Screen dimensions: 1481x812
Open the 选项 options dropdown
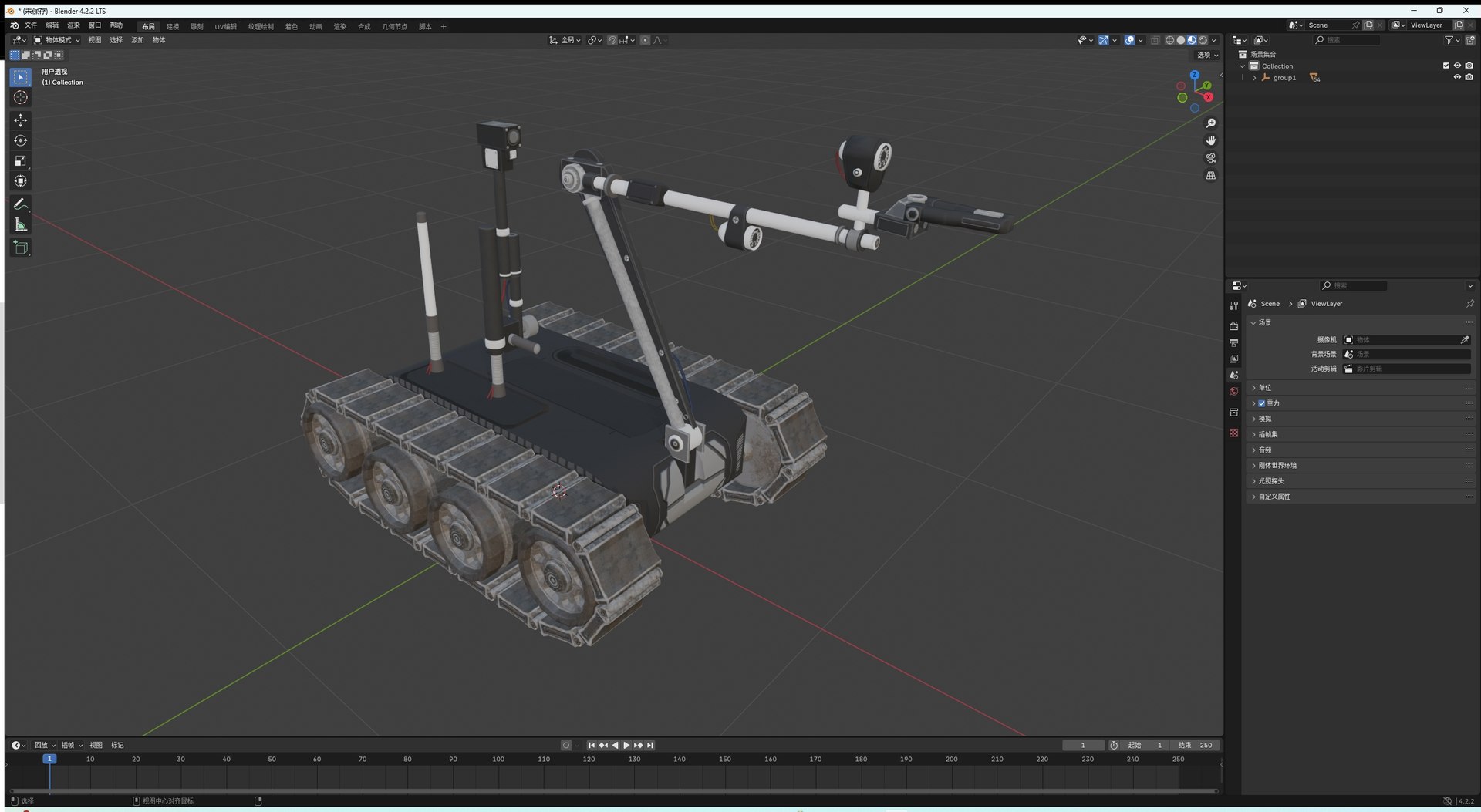[1207, 55]
